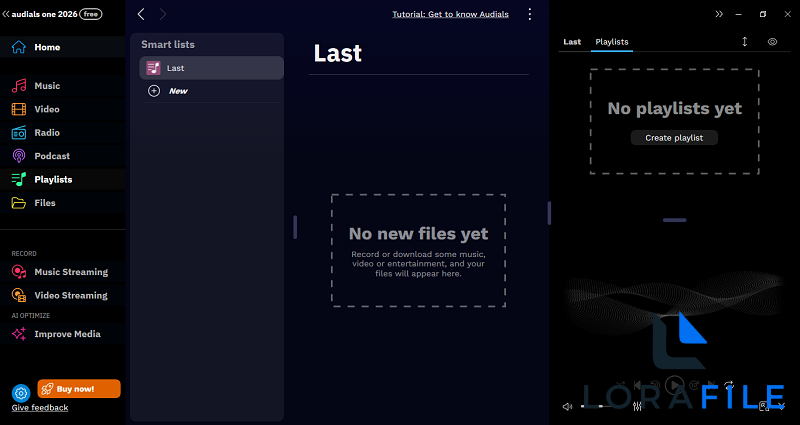Mute audio with the speaker icon
The height and width of the screenshot is (425, 800).
pyautogui.click(x=567, y=407)
